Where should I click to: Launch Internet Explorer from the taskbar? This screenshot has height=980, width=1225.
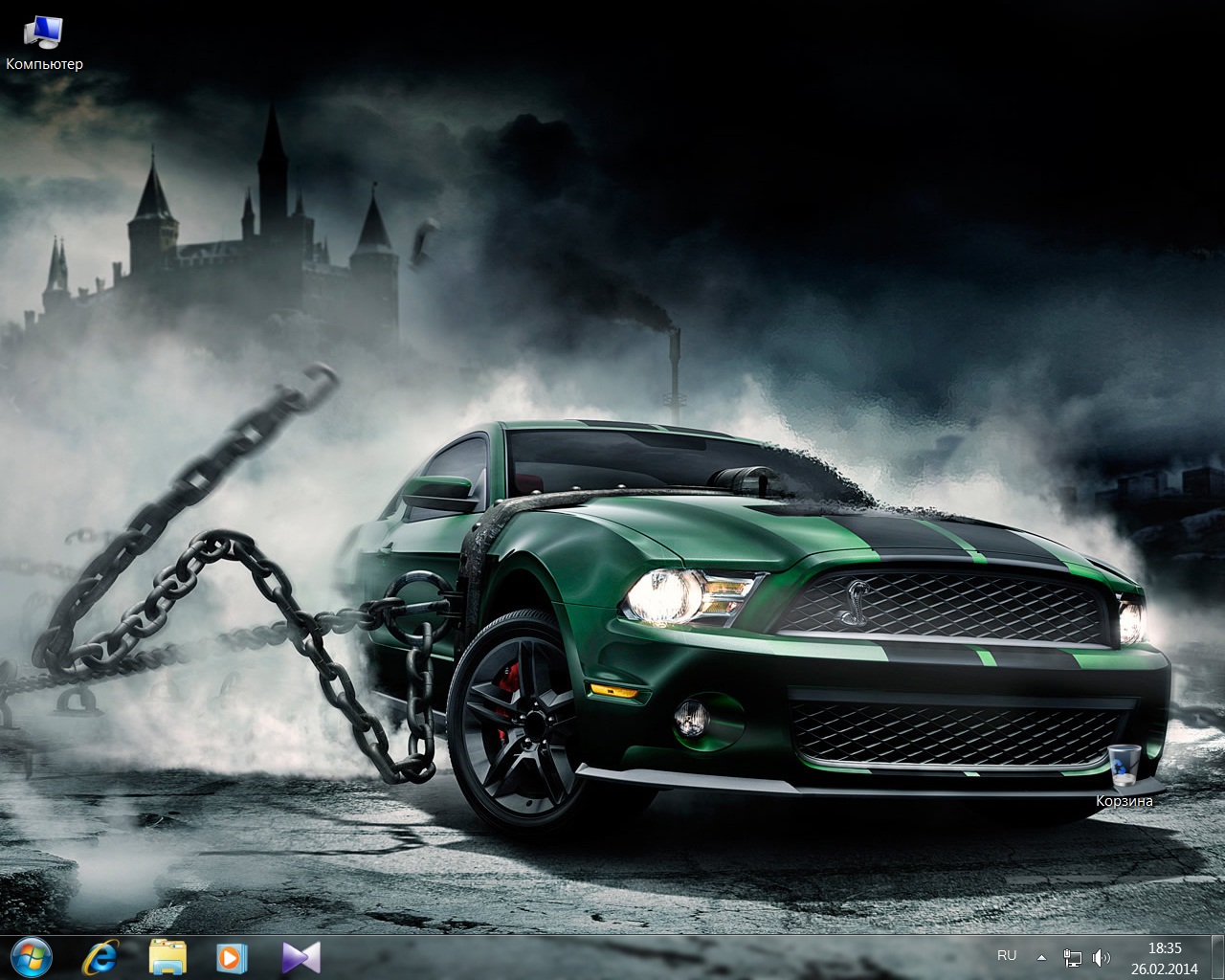click(100, 957)
